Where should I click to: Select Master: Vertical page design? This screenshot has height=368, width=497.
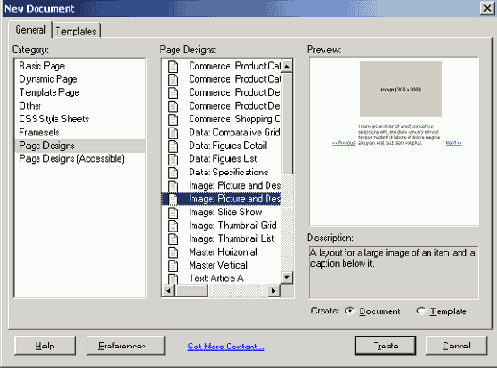tap(218, 265)
